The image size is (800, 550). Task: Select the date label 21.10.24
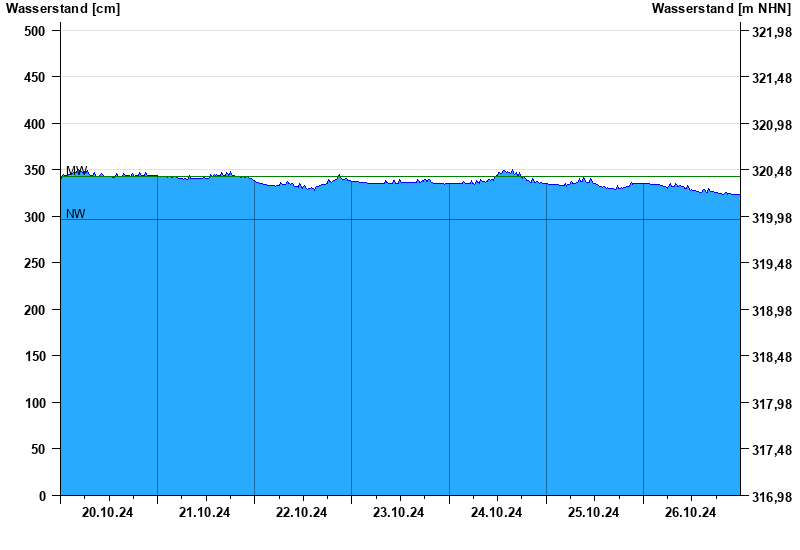pos(205,513)
